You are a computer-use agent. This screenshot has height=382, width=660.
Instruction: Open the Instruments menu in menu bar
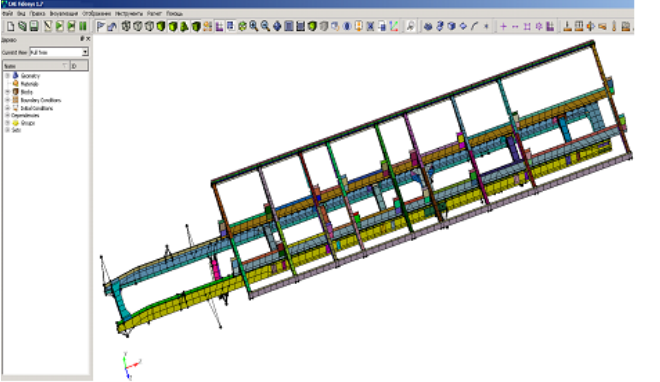129,13
